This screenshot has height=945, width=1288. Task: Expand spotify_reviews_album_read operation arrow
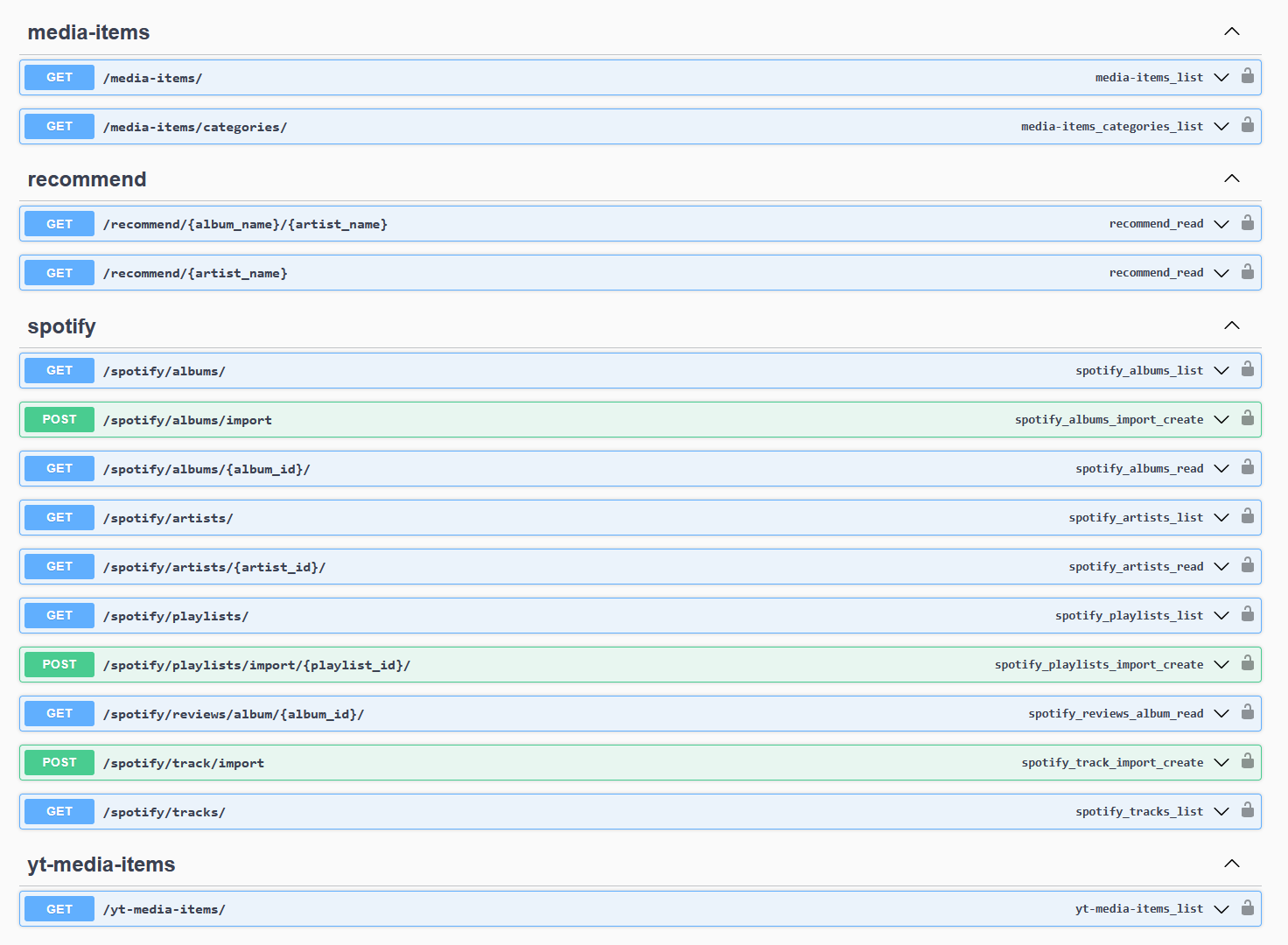(1221, 713)
